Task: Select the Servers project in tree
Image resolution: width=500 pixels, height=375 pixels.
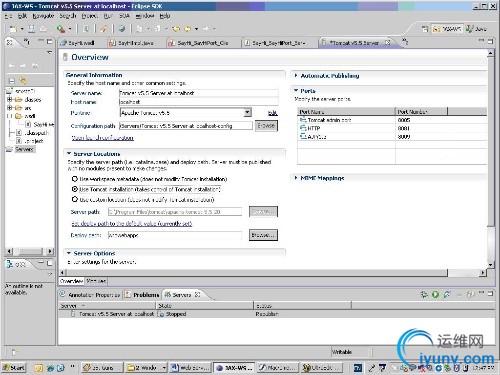Action: [21, 149]
